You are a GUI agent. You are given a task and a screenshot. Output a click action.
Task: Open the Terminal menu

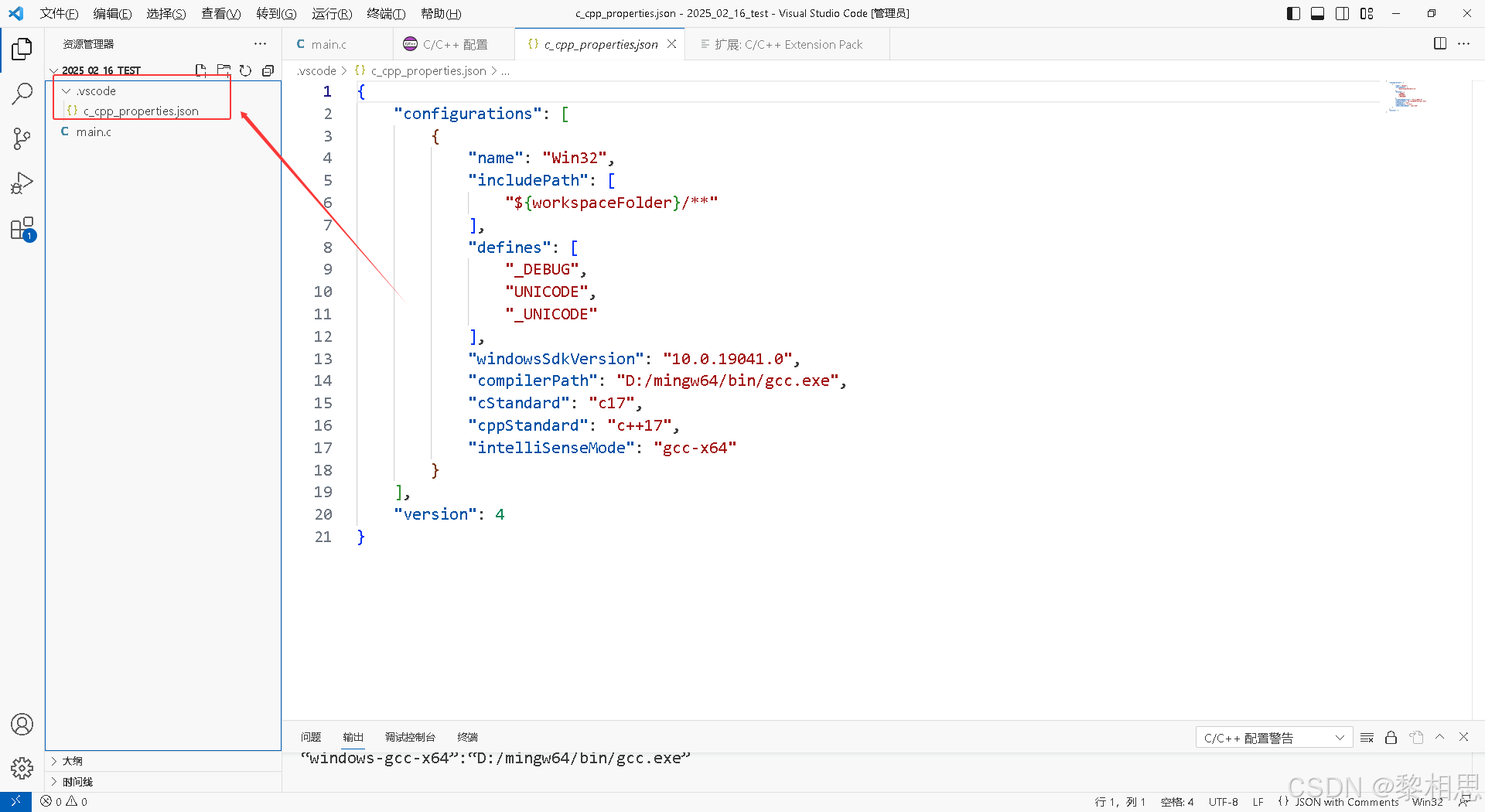386,13
